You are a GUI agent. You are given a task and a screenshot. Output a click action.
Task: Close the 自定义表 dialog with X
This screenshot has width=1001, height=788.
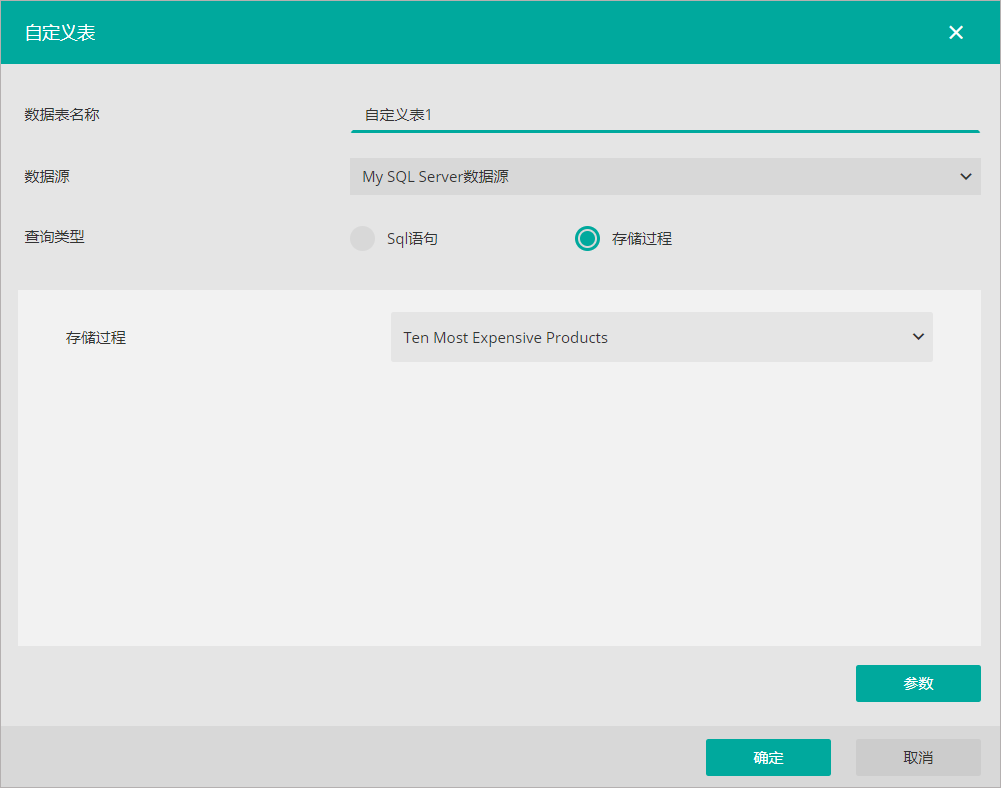pyautogui.click(x=956, y=32)
